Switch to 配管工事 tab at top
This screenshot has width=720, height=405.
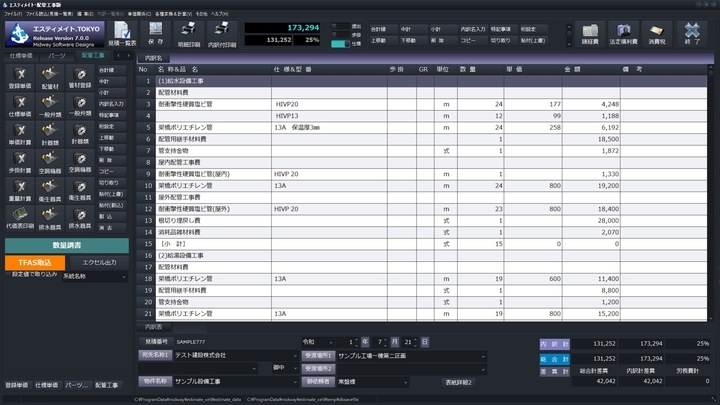coord(93,56)
